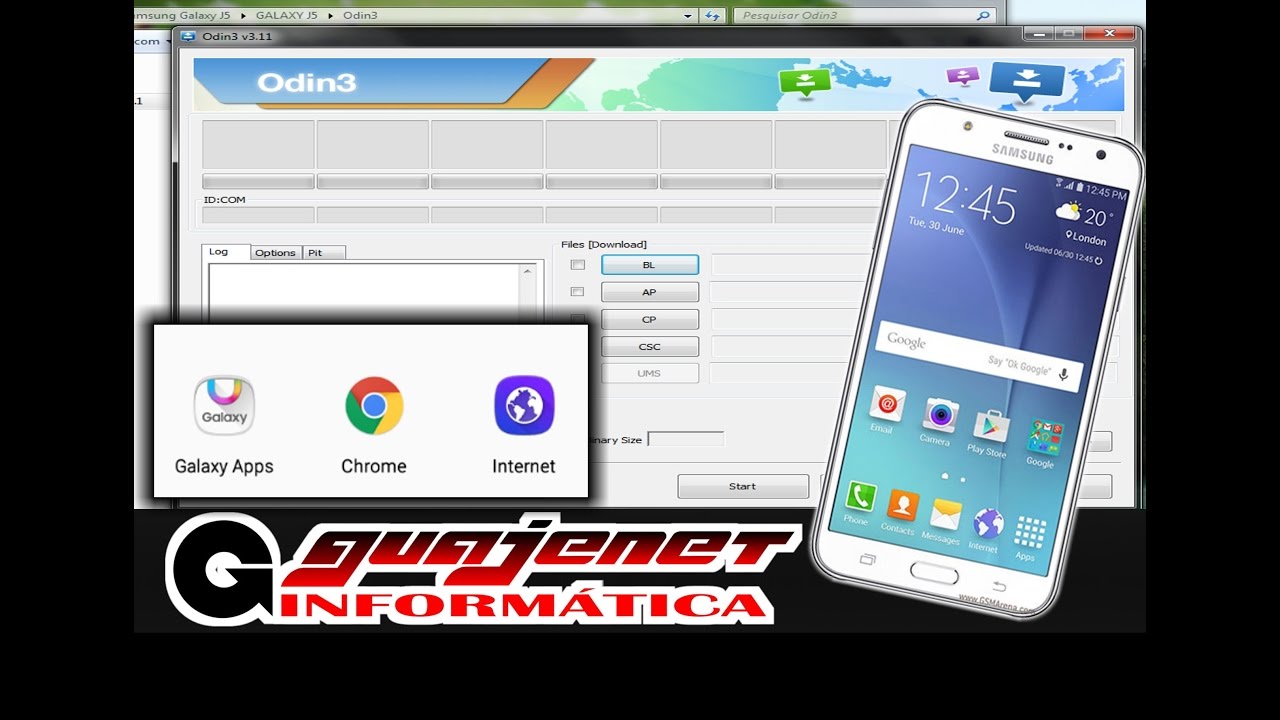Click inside the Log text area
Screen dimensions: 1280x720
click(x=365, y=291)
